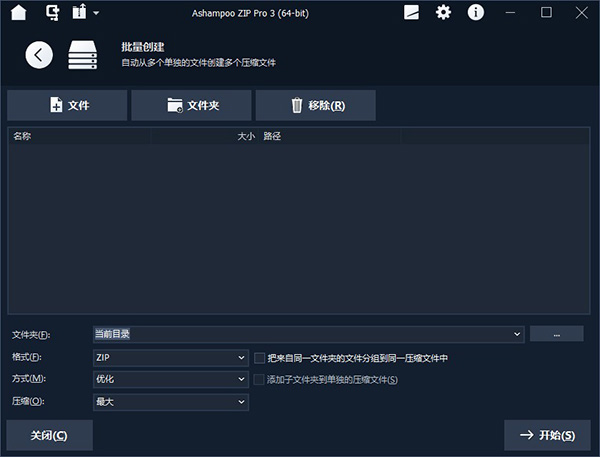The width and height of the screenshot is (600, 457).
Task: Go back with the round back arrow
Action: (x=39, y=55)
